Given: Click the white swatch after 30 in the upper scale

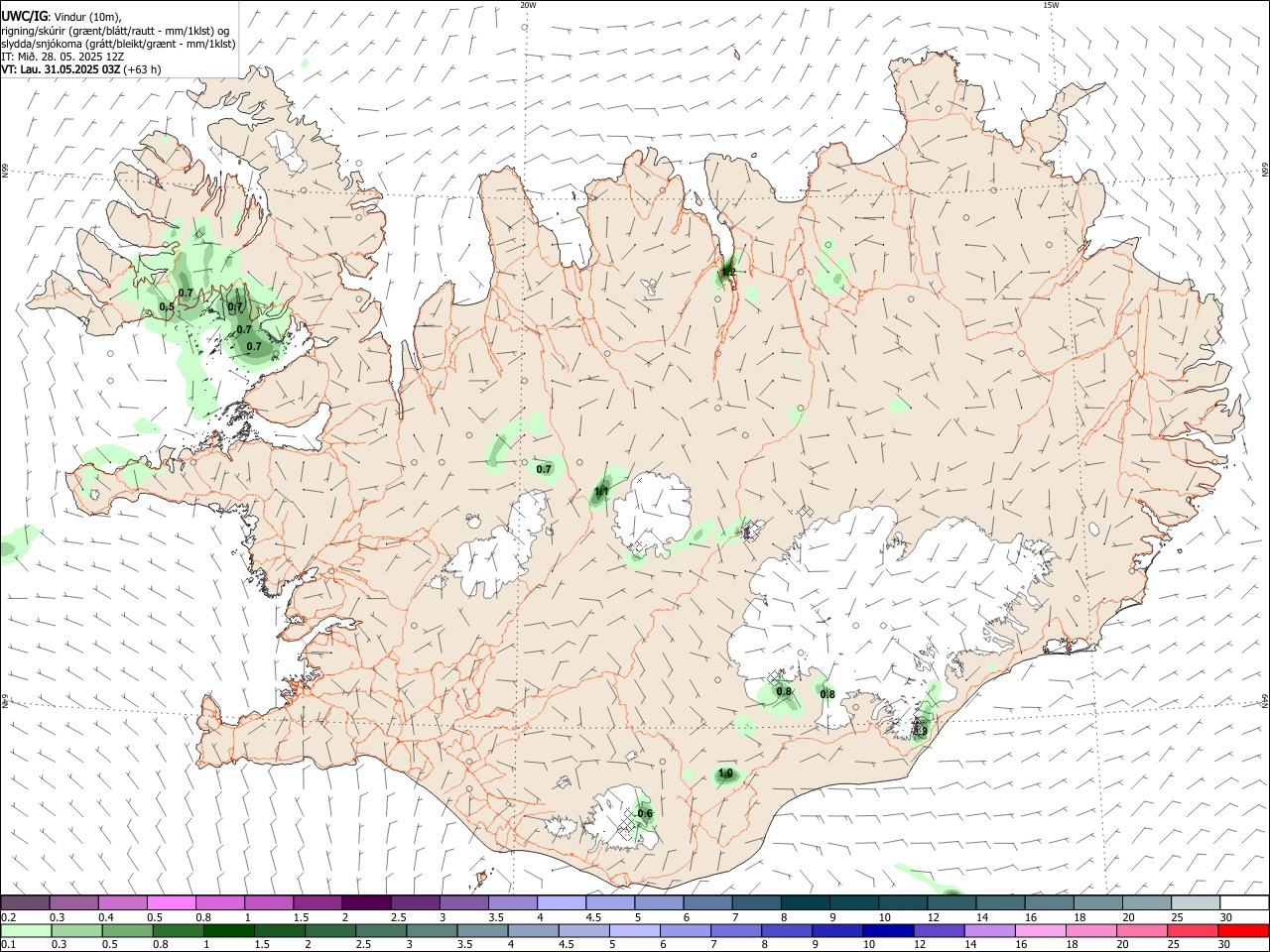Looking at the screenshot, I should (x=1244, y=902).
